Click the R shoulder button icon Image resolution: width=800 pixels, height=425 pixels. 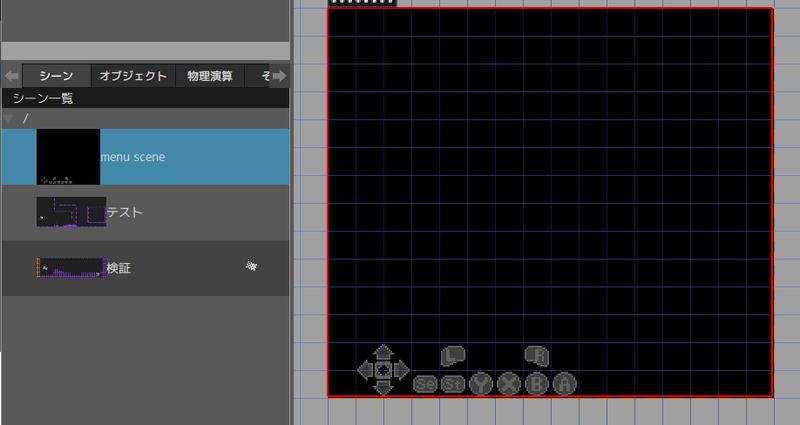tap(537, 356)
